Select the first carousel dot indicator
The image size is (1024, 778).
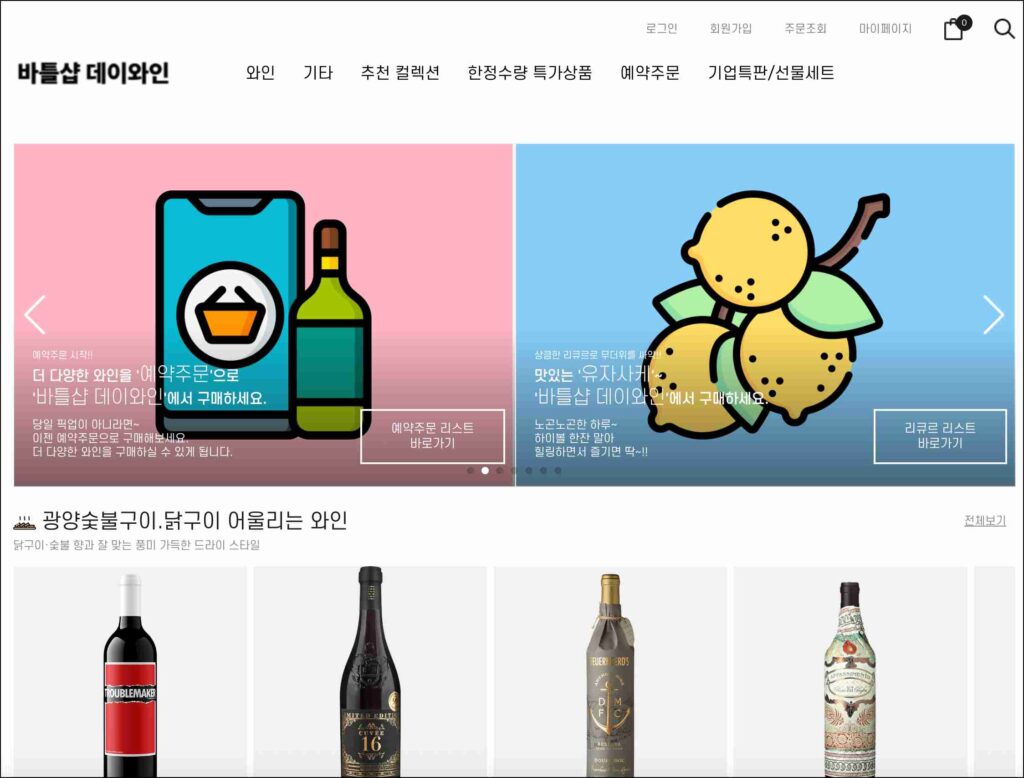[470, 470]
